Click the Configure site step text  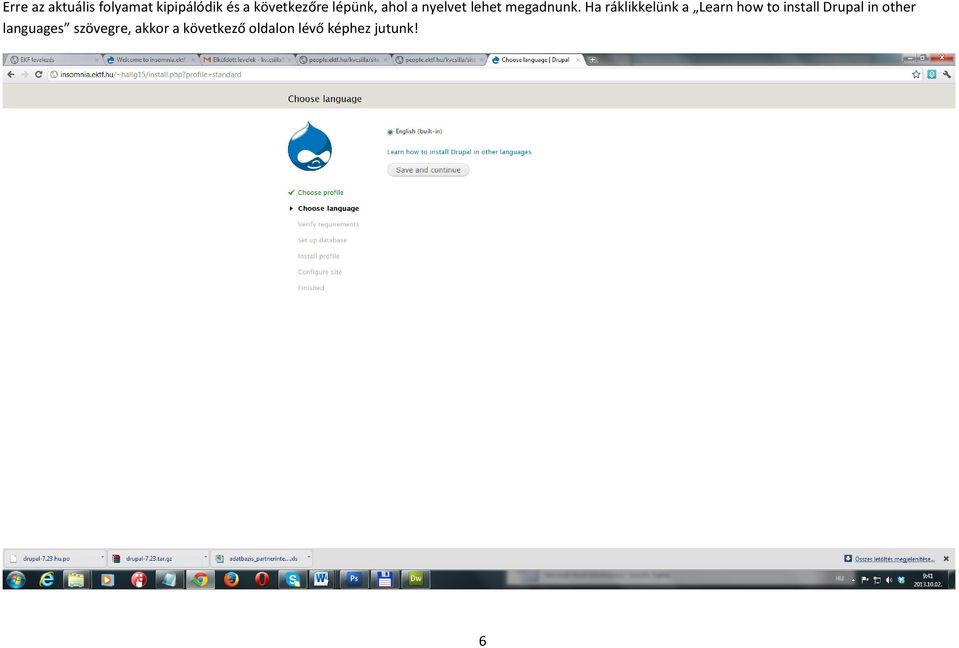[320, 272]
